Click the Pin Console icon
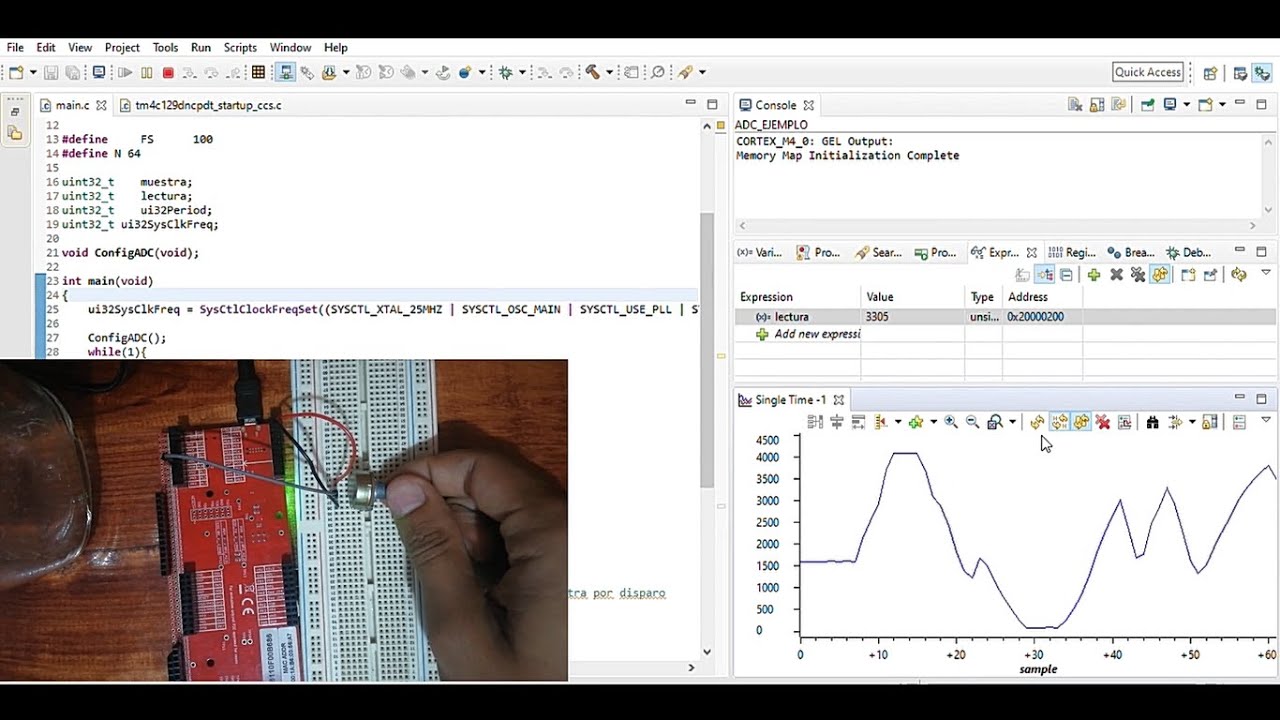The width and height of the screenshot is (1280, 720). pos(1148,104)
